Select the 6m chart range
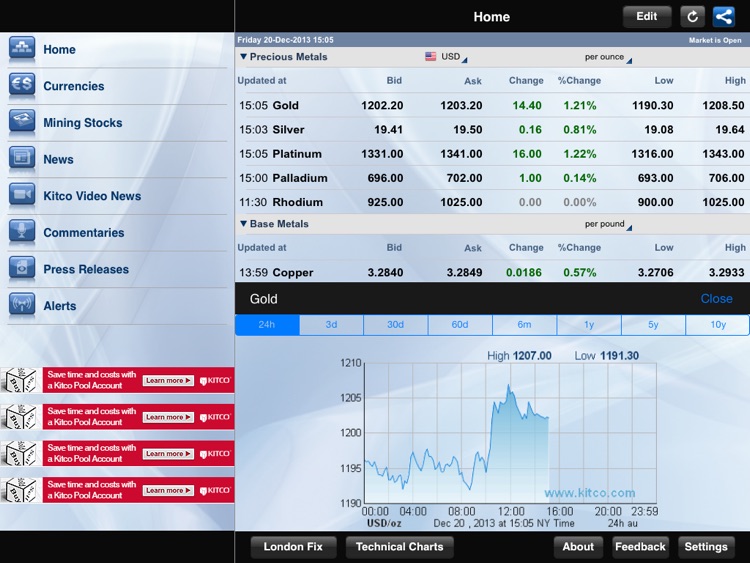Image resolution: width=750 pixels, height=563 pixels. pos(524,325)
